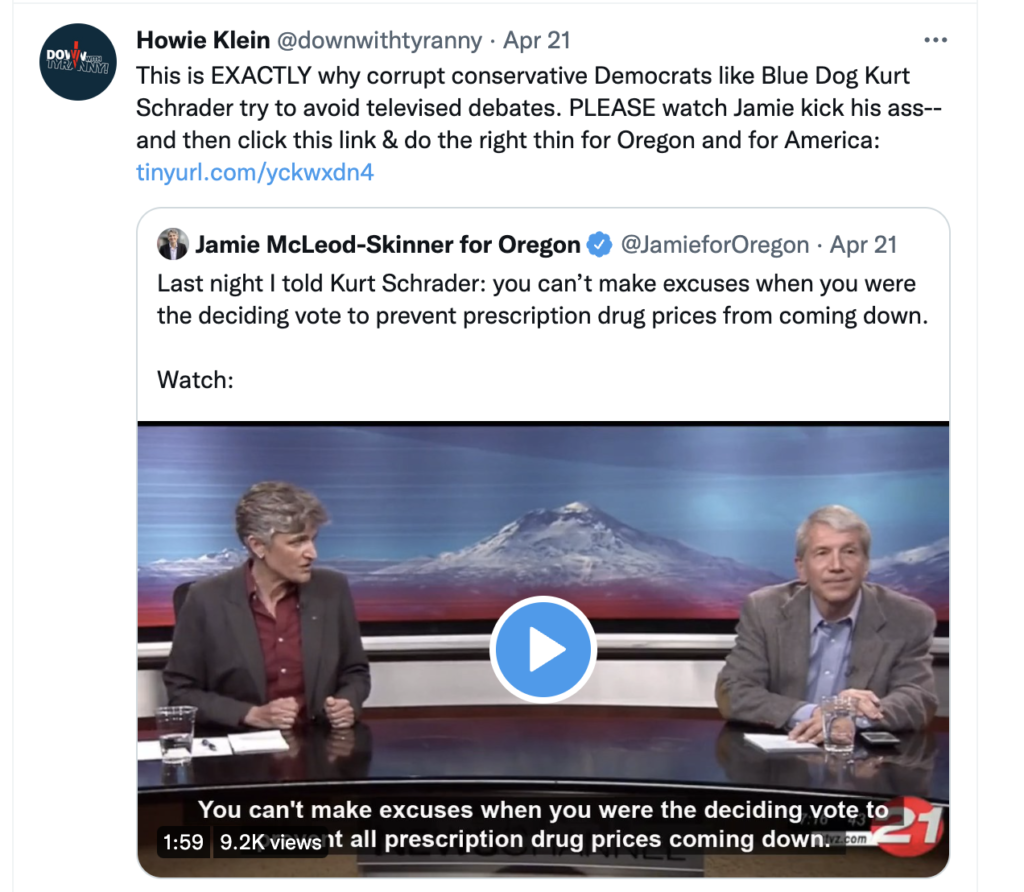Open the quoted tweet's Apr 21 timestamp
This screenshot has width=1024, height=892.
tap(864, 245)
